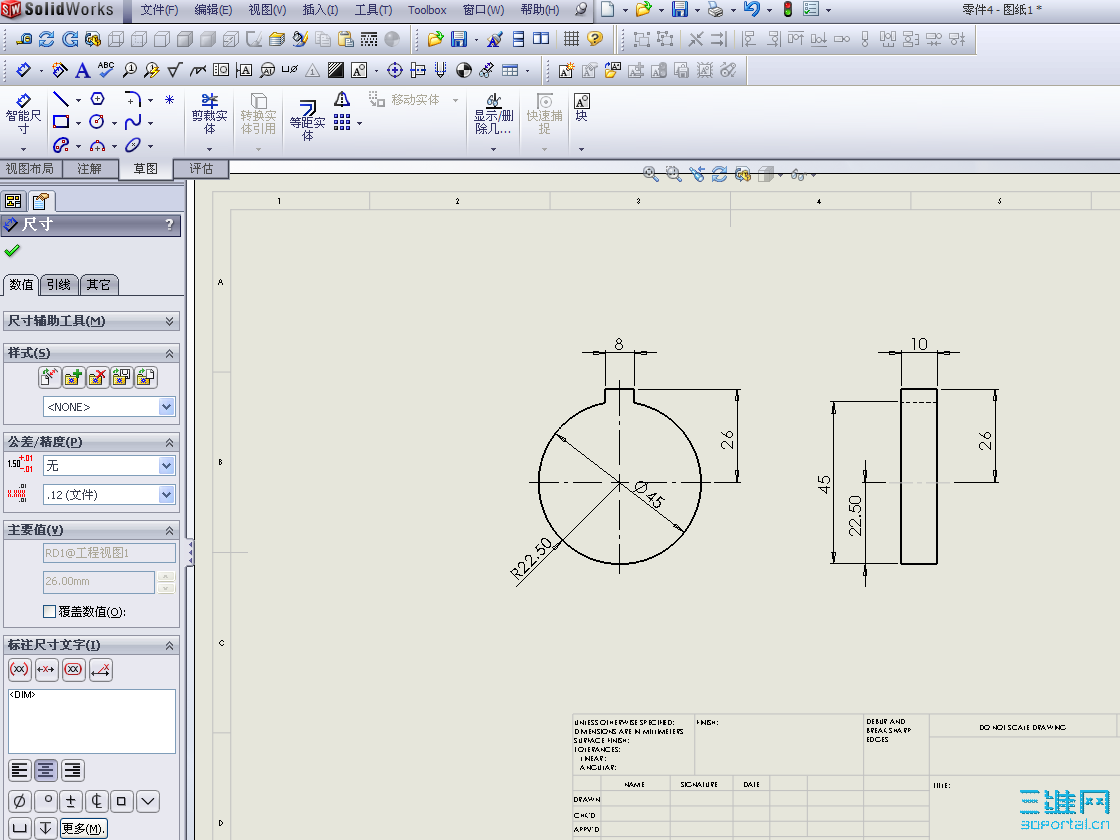Toggle the Inspection Dimension button
This screenshot has width=1120, height=840.
pos(74,669)
